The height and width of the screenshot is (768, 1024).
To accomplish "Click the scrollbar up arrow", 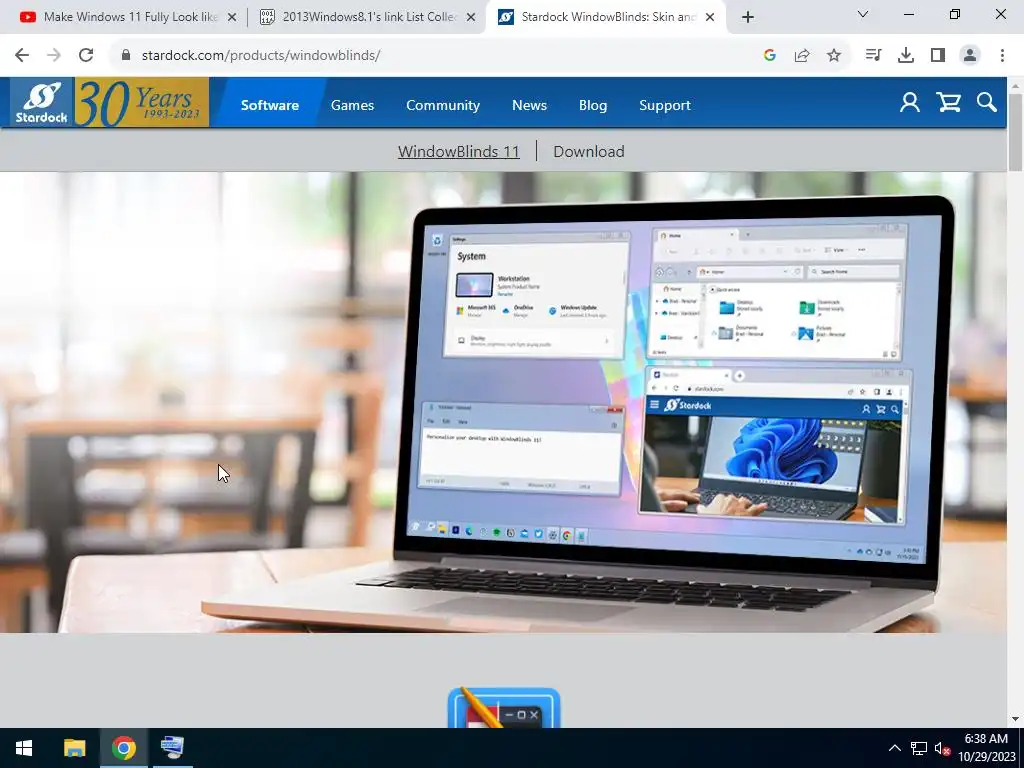I will (1016, 85).
